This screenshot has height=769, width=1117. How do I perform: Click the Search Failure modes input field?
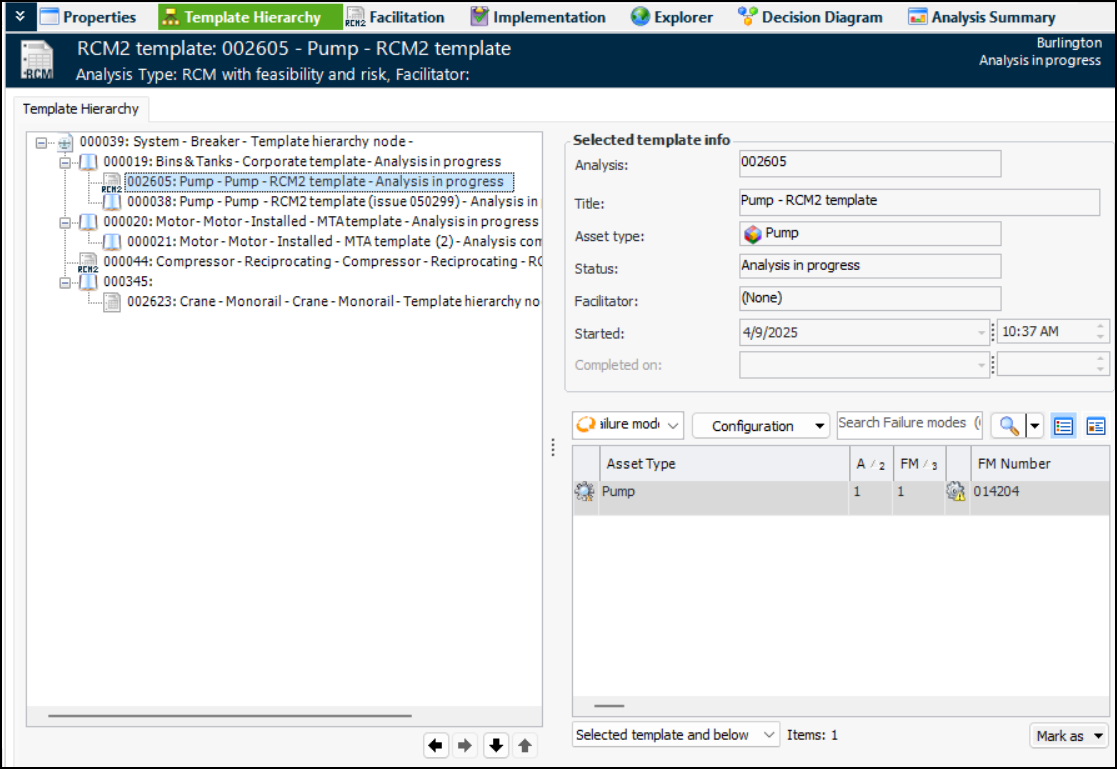click(909, 423)
